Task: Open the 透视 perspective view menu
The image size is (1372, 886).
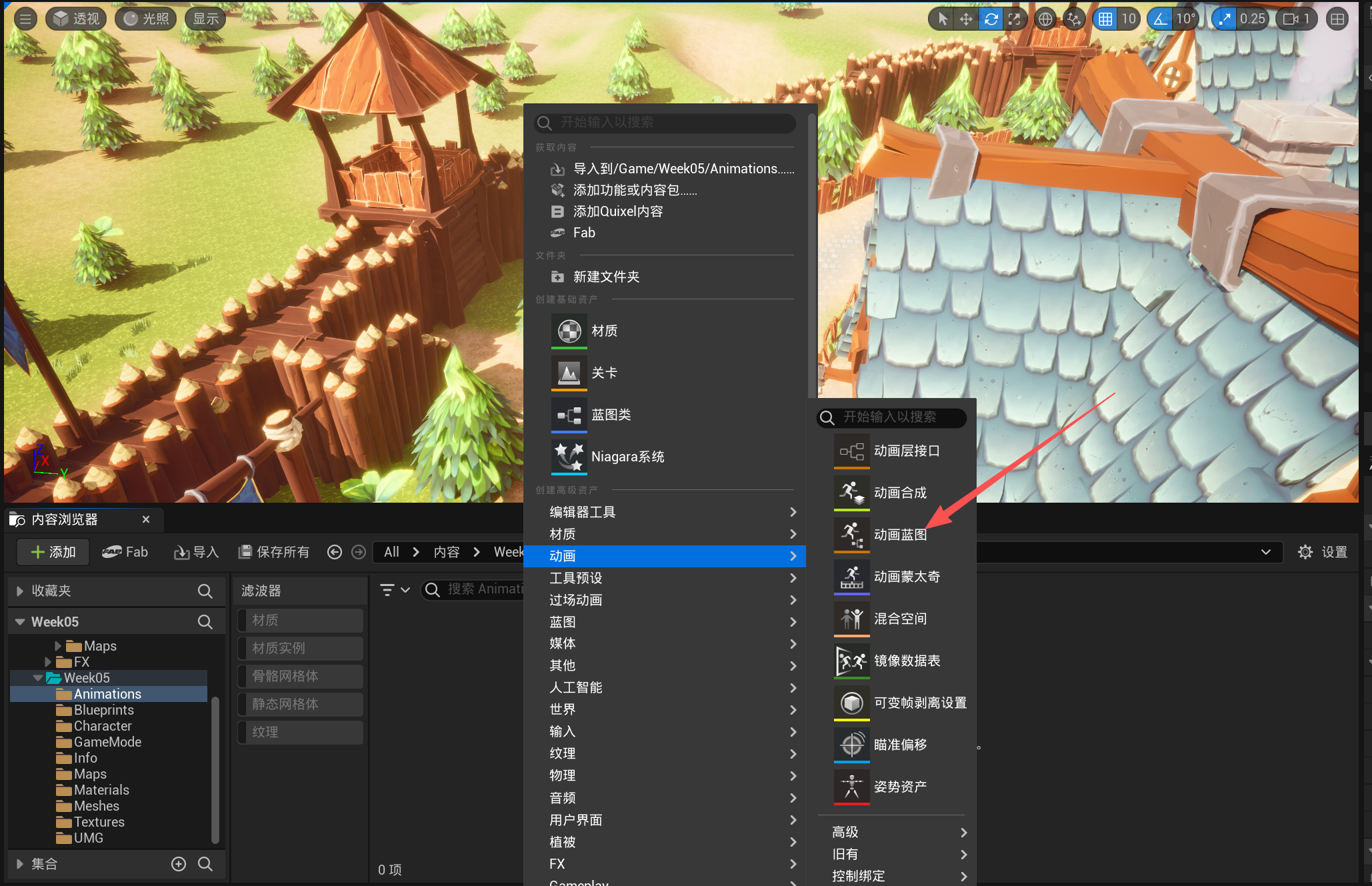Action: point(76,19)
